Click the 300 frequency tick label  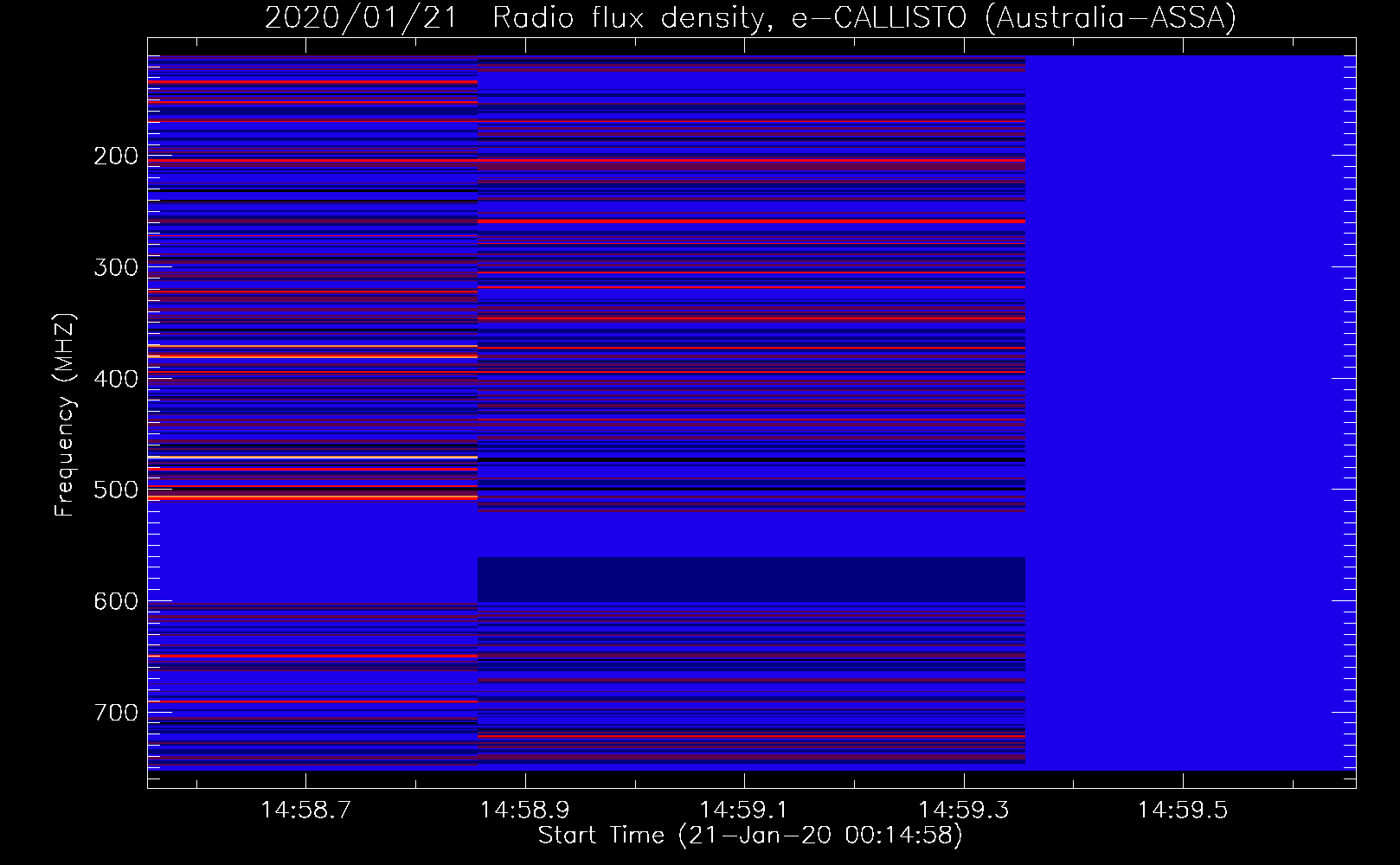click(116, 267)
